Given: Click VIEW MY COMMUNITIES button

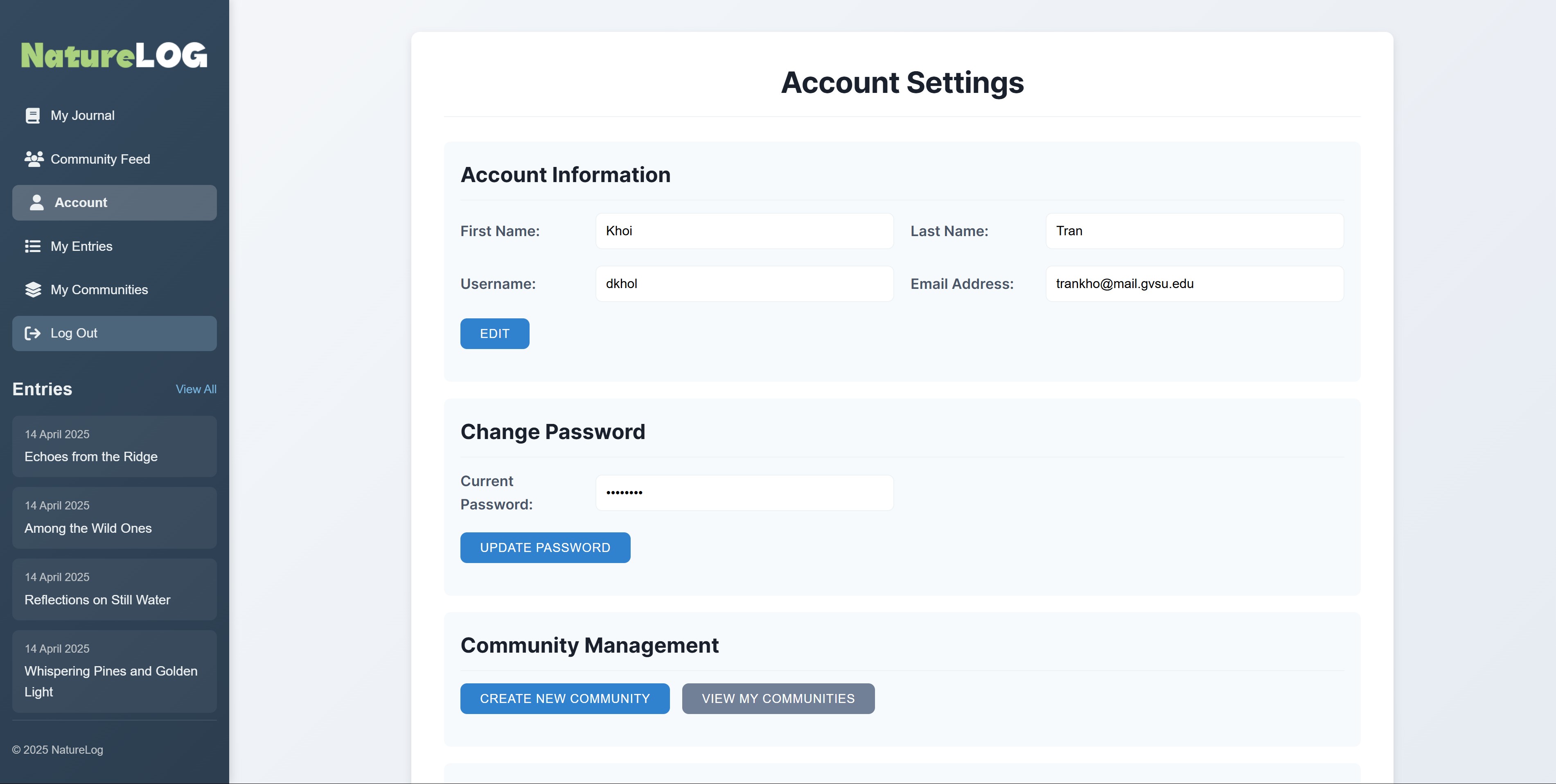Looking at the screenshot, I should (778, 698).
